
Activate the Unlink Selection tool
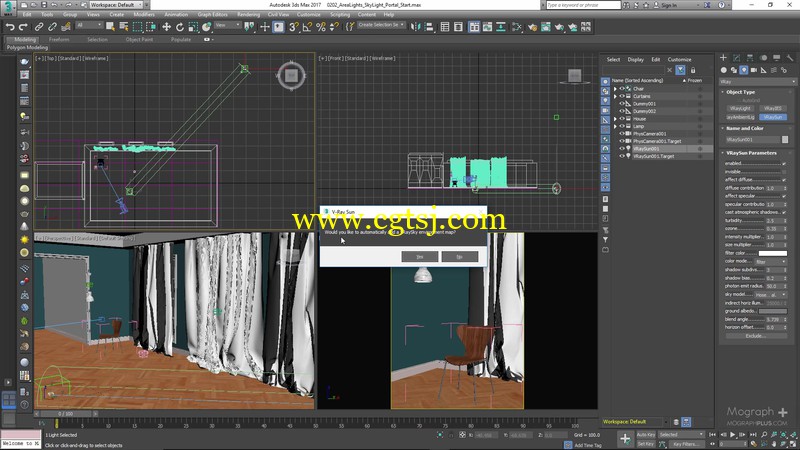click(52, 27)
